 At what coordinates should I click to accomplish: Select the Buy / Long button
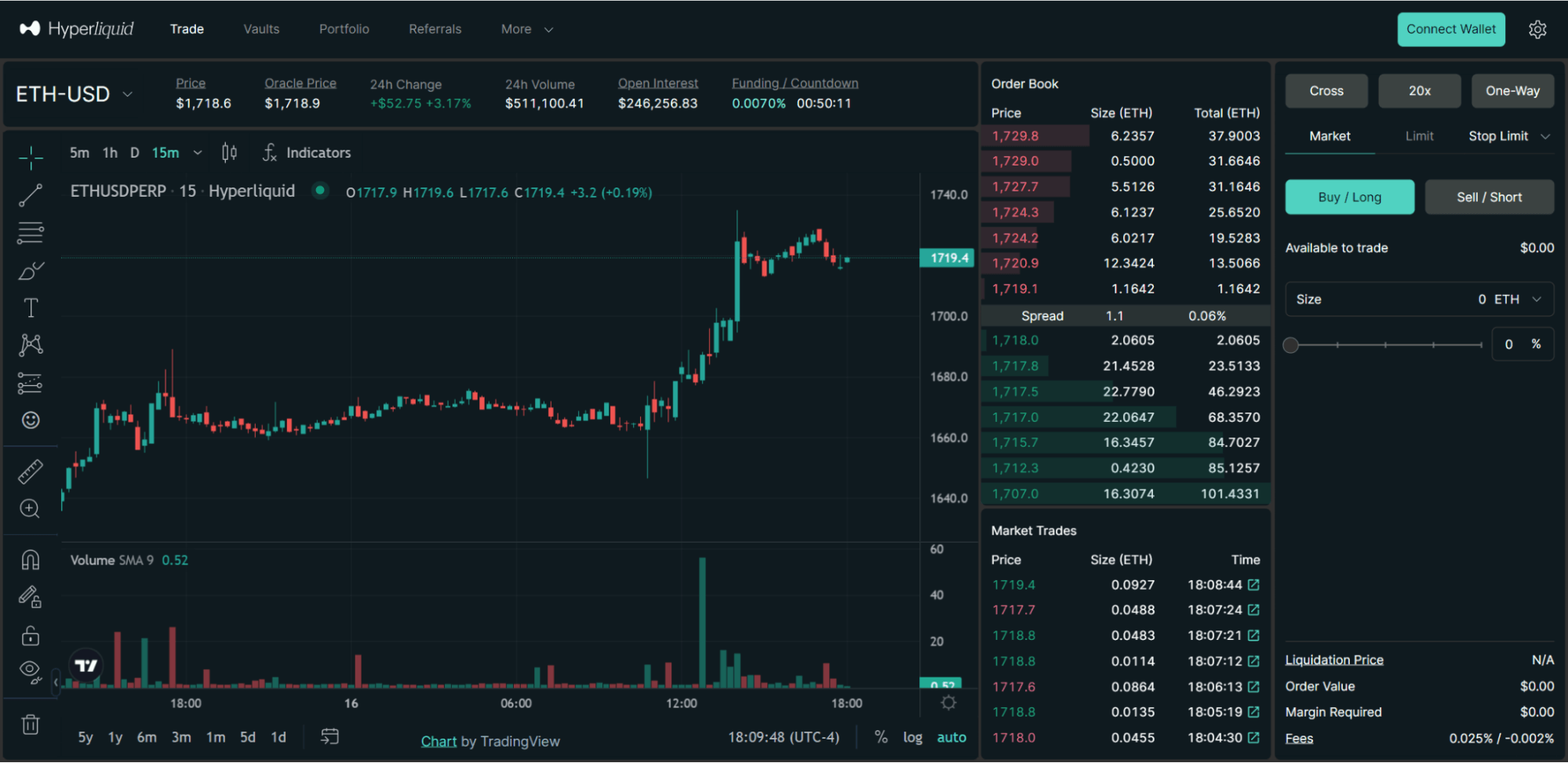(1349, 197)
